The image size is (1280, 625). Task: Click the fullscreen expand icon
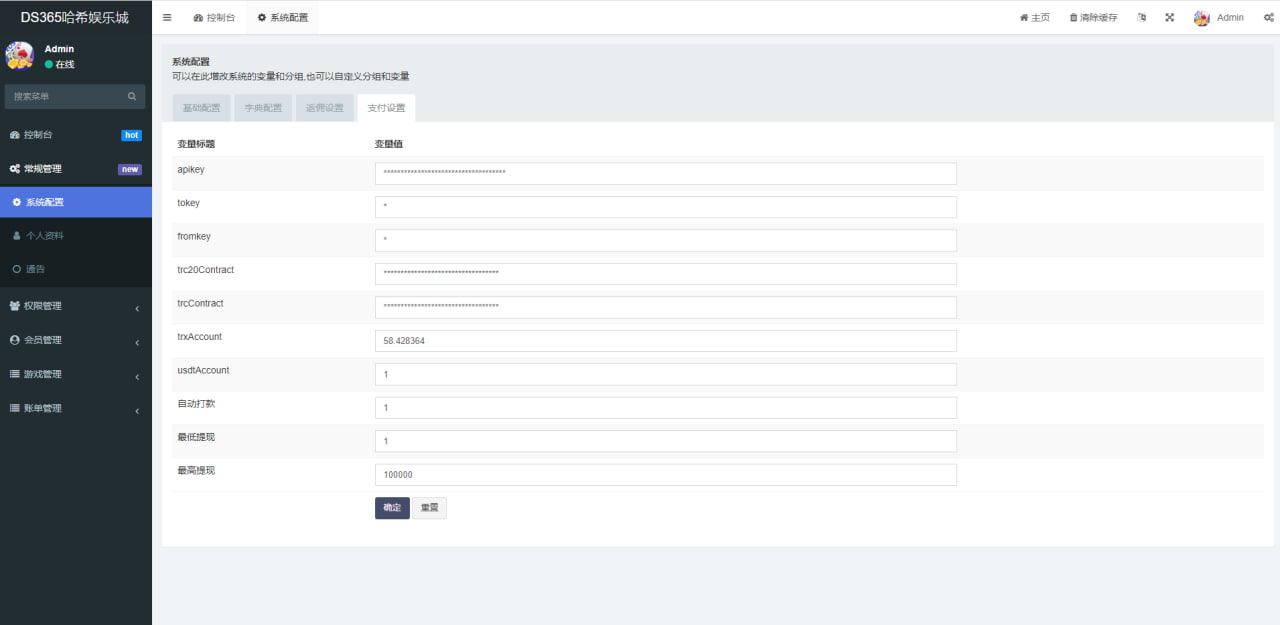[x=1169, y=18]
